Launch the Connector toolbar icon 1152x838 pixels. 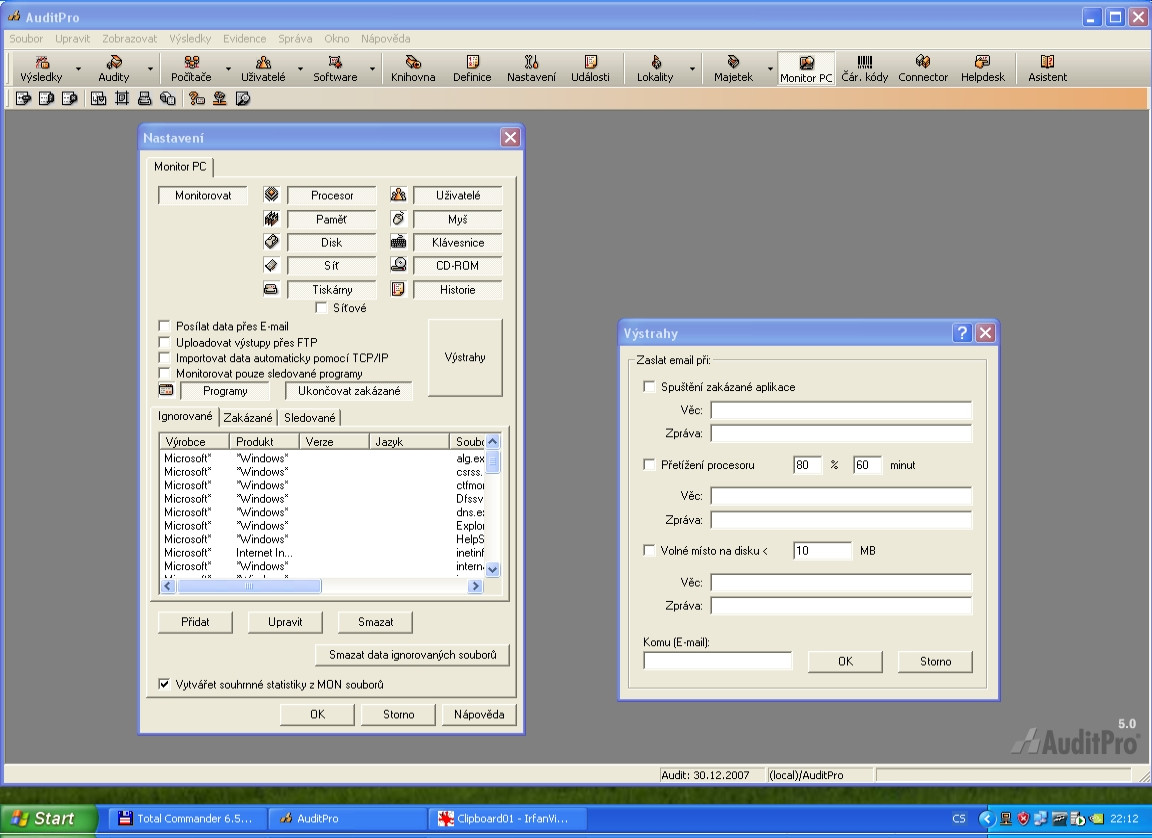pos(922,68)
